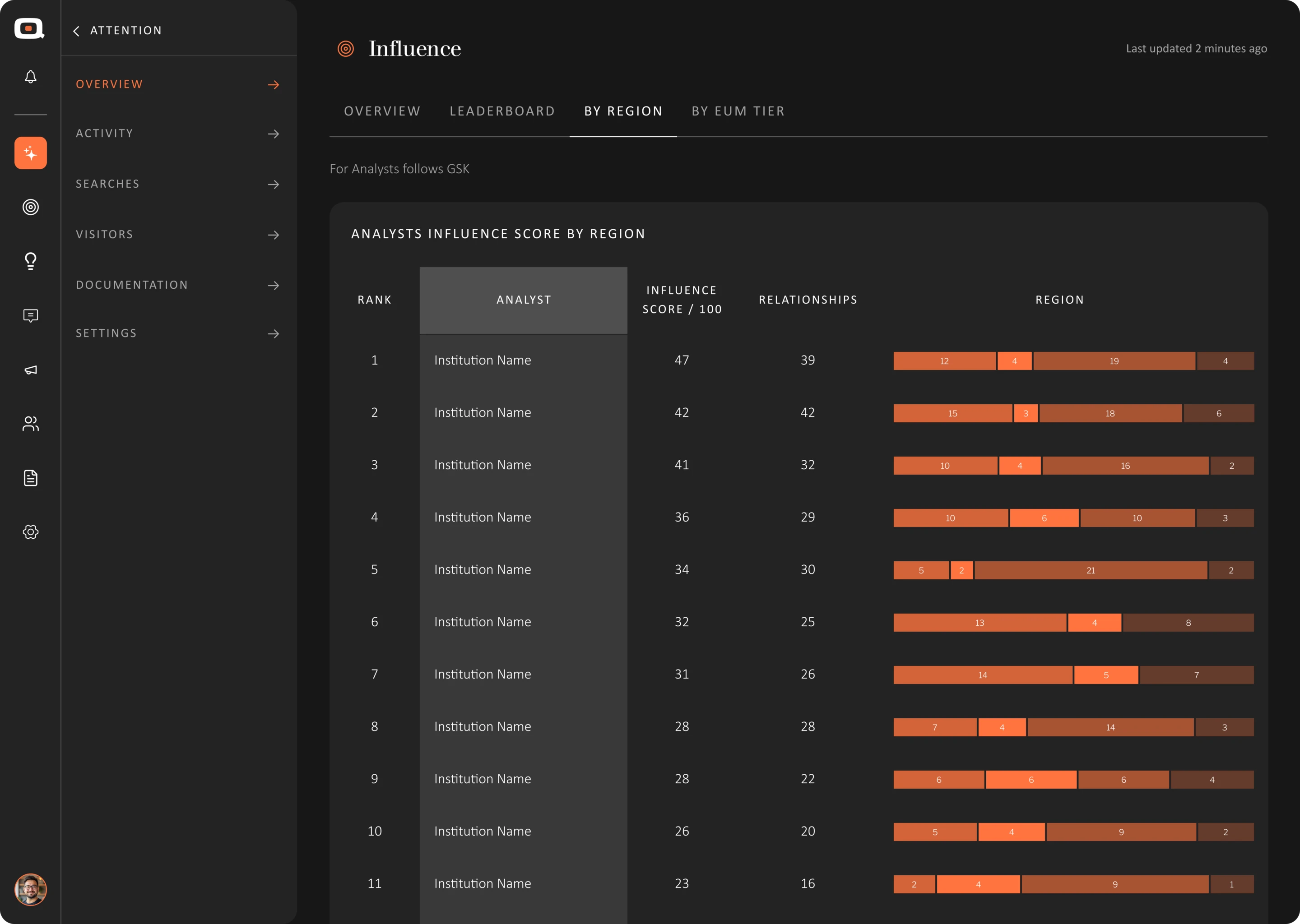Click the 19 segment in rank 1 bar

pyautogui.click(x=1114, y=361)
